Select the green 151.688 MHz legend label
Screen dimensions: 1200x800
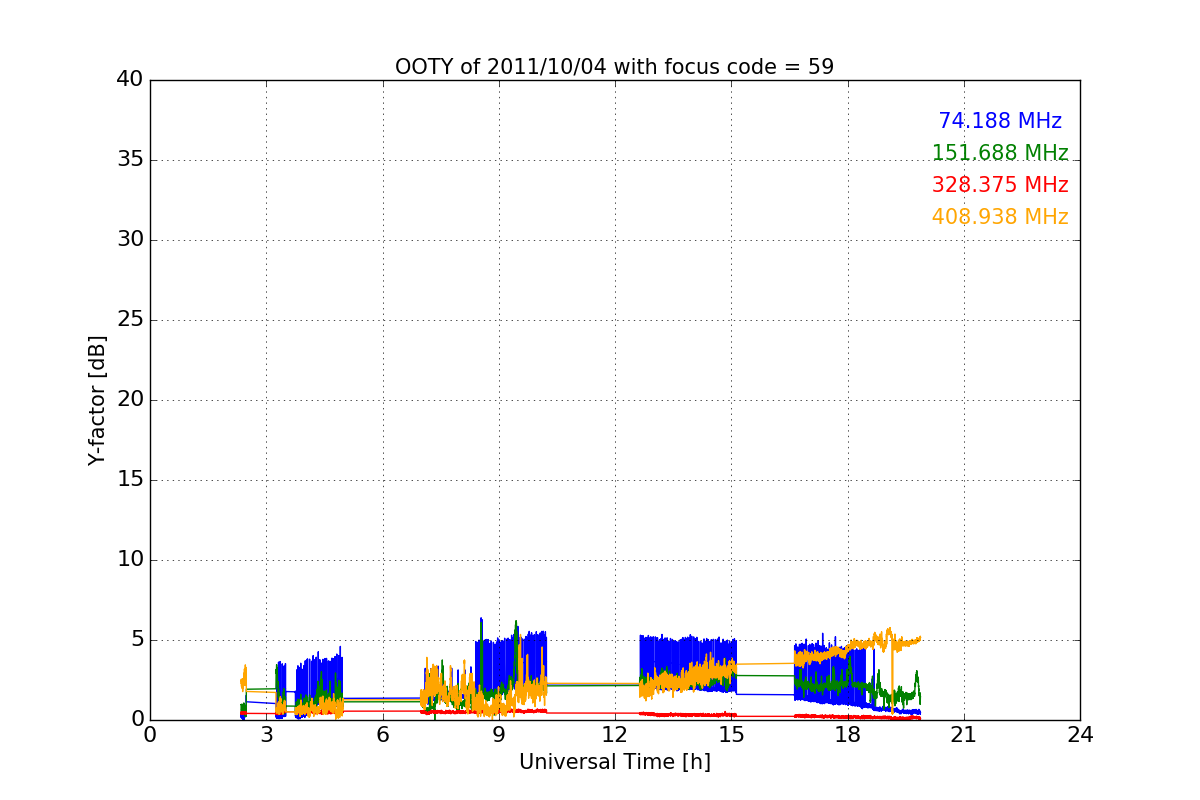pyautogui.click(x=1000, y=153)
